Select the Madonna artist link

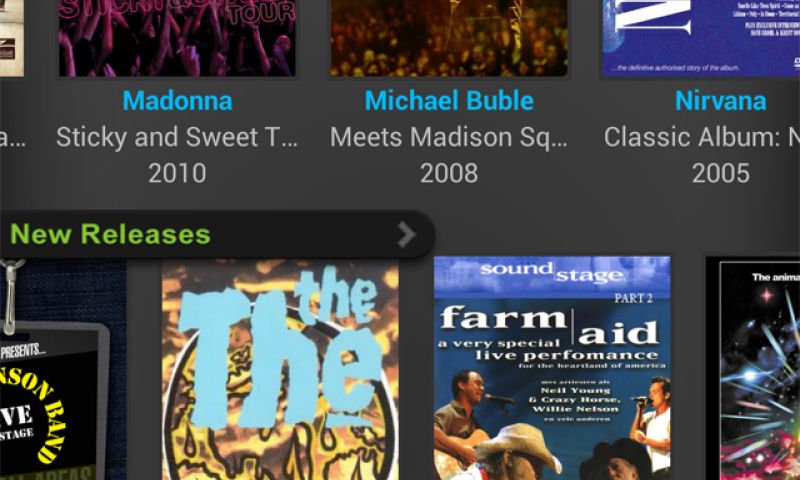[178, 100]
